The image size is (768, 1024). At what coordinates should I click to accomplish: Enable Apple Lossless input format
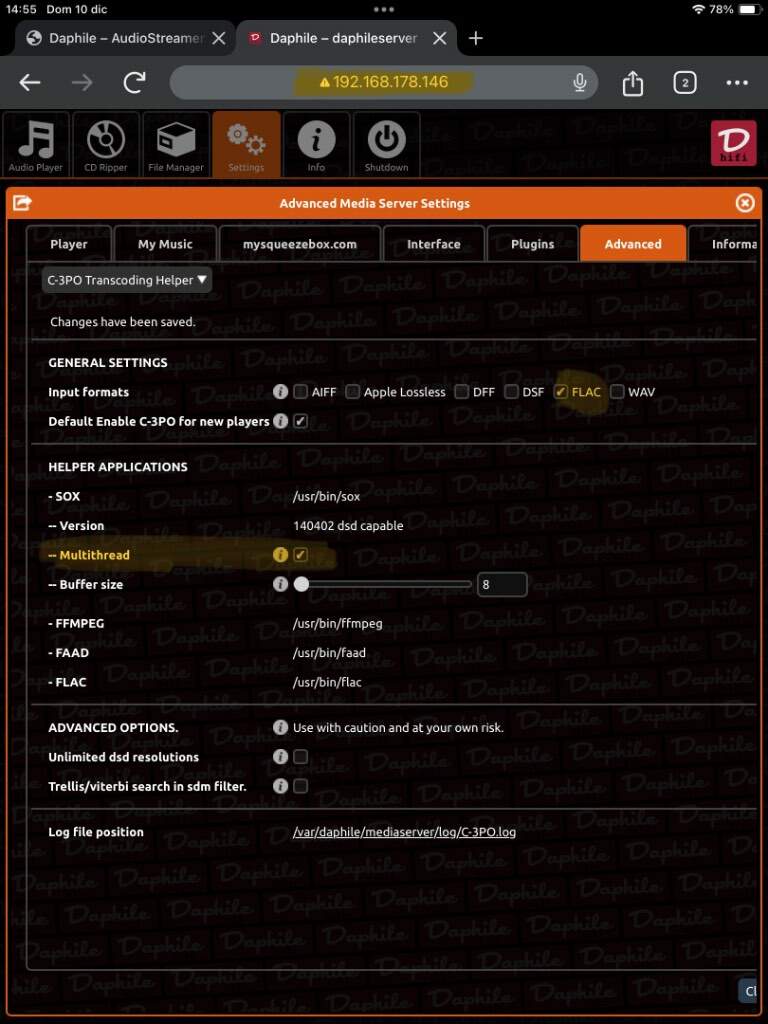(x=353, y=392)
